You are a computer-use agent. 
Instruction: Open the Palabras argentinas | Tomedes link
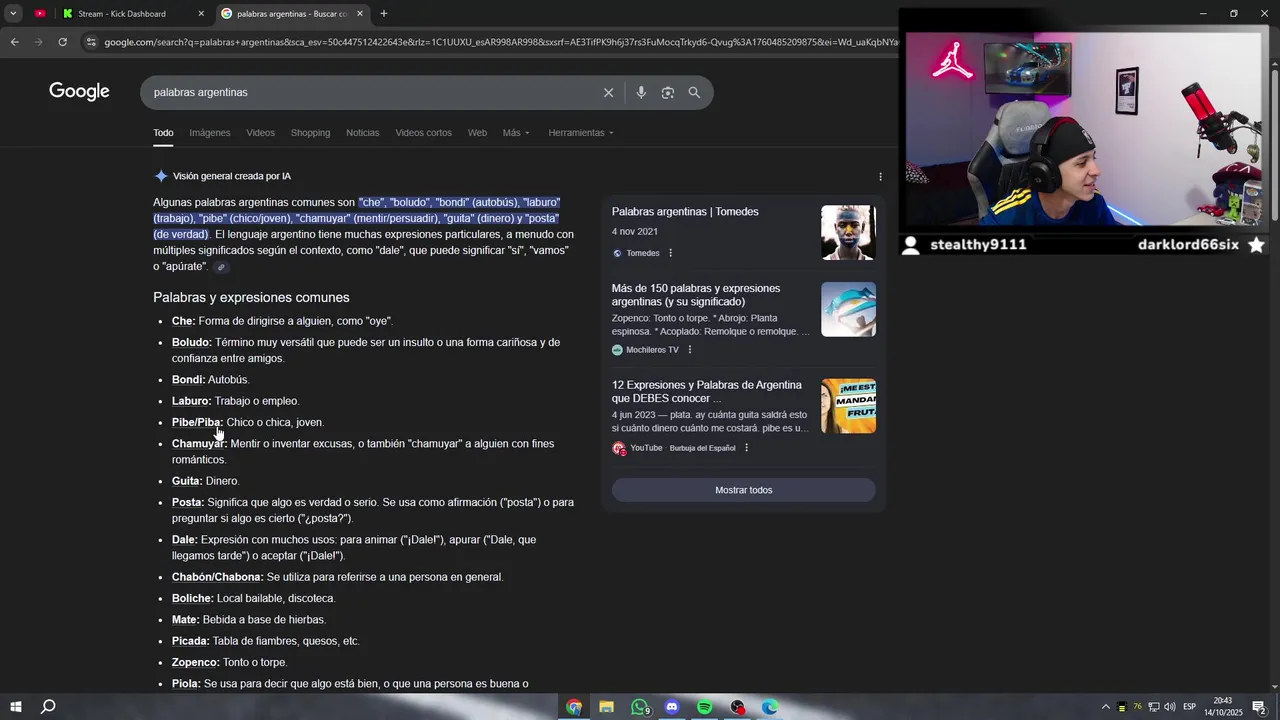(x=685, y=212)
